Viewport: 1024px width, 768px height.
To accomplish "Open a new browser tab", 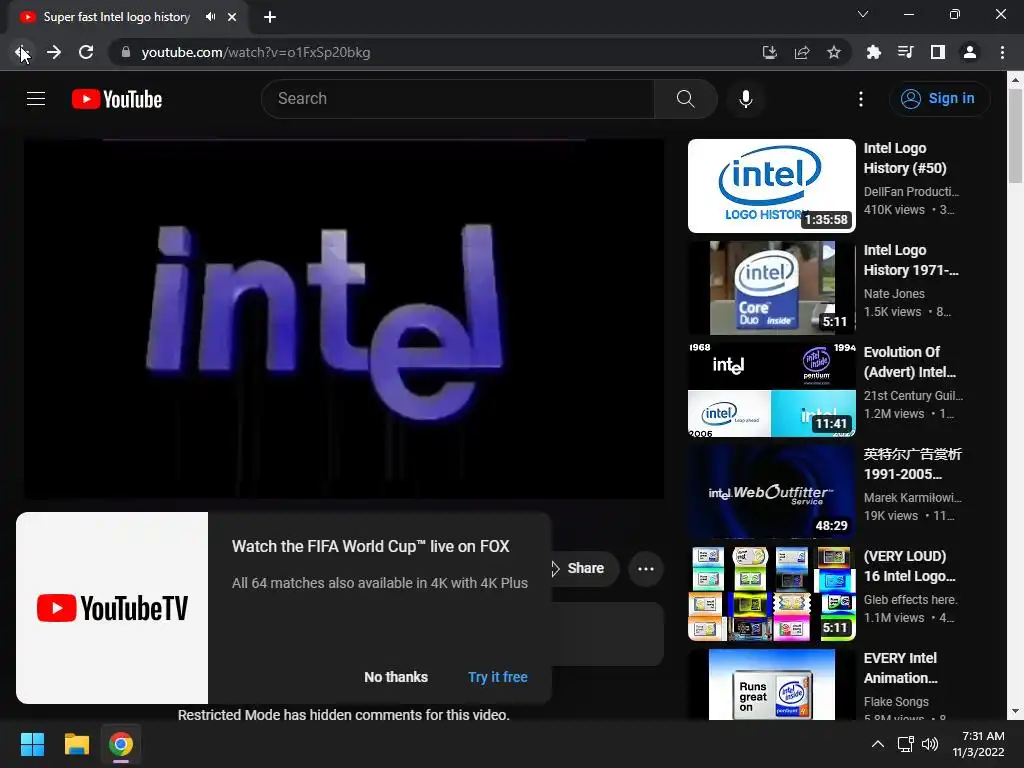I will tap(270, 17).
